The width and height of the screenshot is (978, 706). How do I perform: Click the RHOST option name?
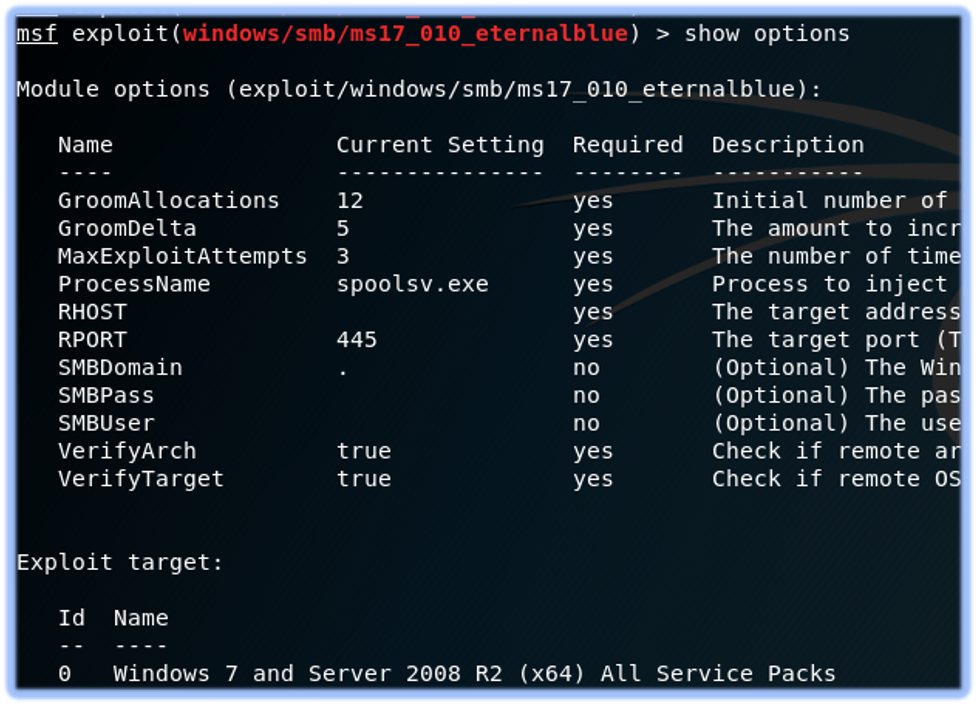pyautogui.click(x=92, y=312)
